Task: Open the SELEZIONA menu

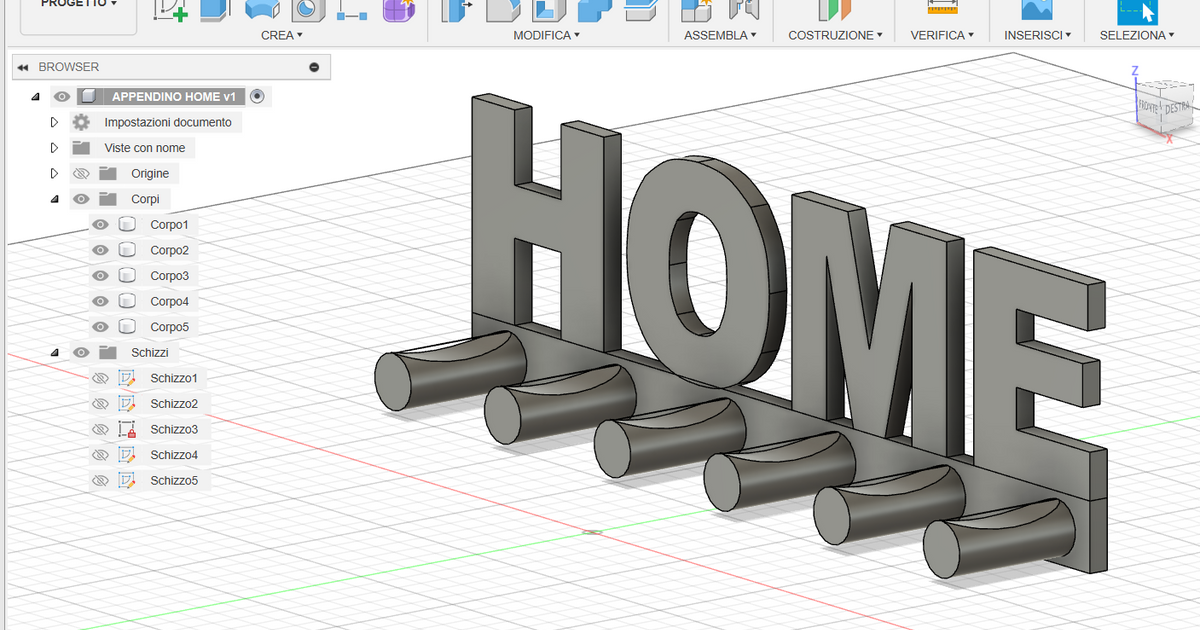Action: tap(1137, 35)
